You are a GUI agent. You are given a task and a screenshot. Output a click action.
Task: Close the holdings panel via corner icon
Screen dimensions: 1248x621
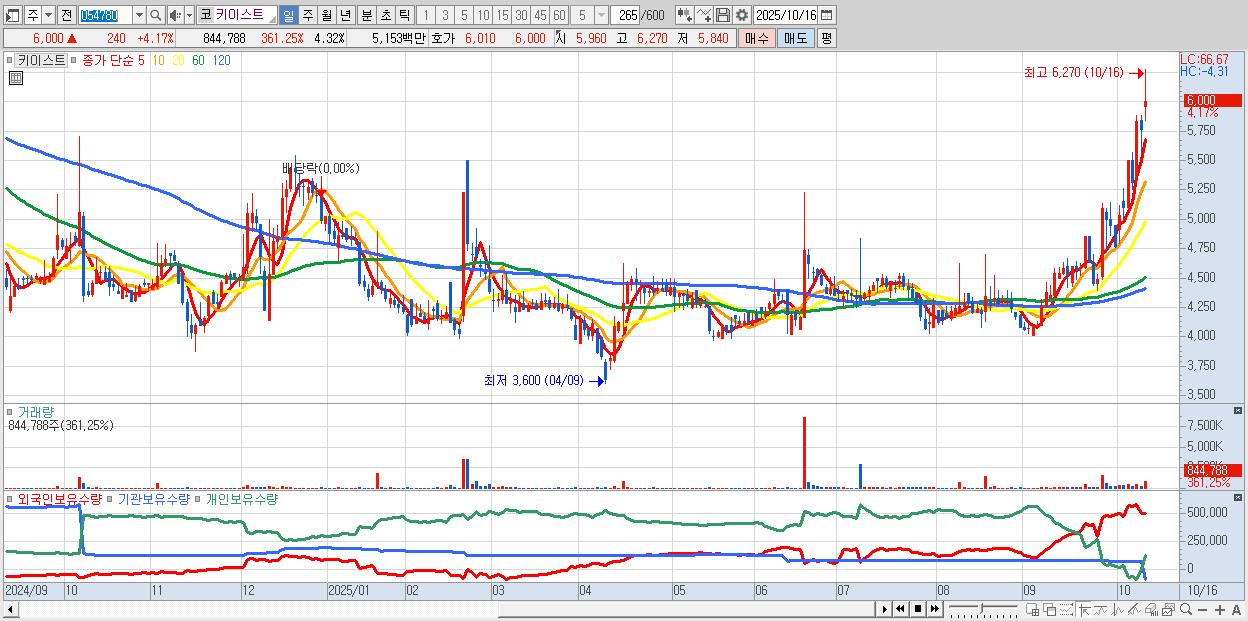pyautogui.click(x=1239, y=497)
